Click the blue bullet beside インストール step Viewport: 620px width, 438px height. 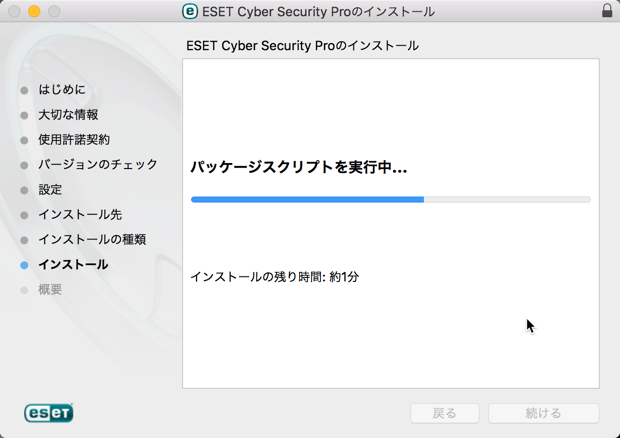[x=24, y=265]
